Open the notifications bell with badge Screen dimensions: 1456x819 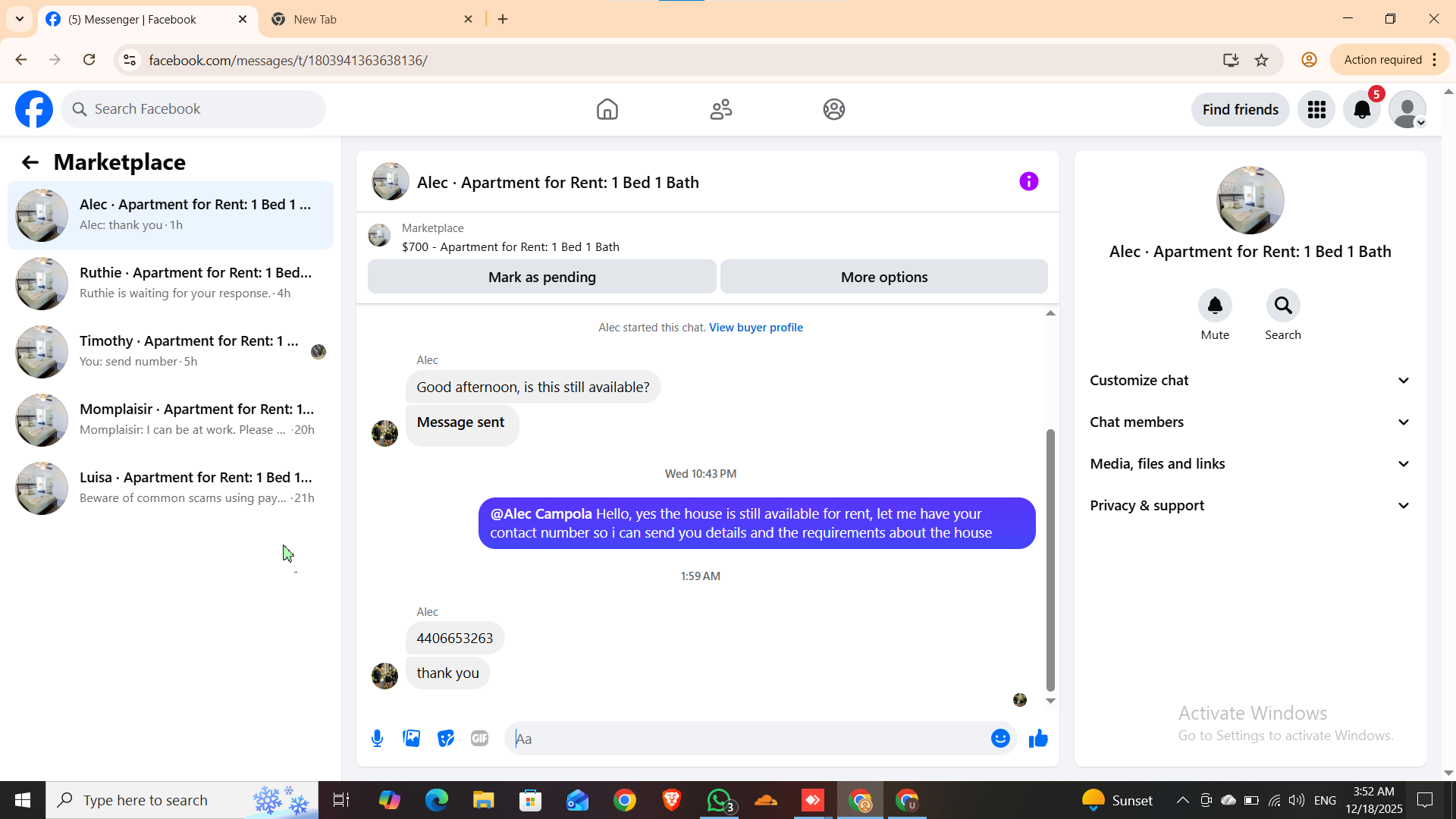coord(1362,110)
